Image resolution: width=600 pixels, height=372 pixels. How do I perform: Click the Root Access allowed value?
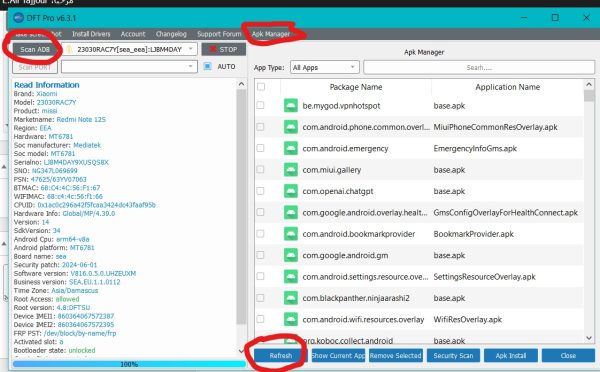coord(67,299)
